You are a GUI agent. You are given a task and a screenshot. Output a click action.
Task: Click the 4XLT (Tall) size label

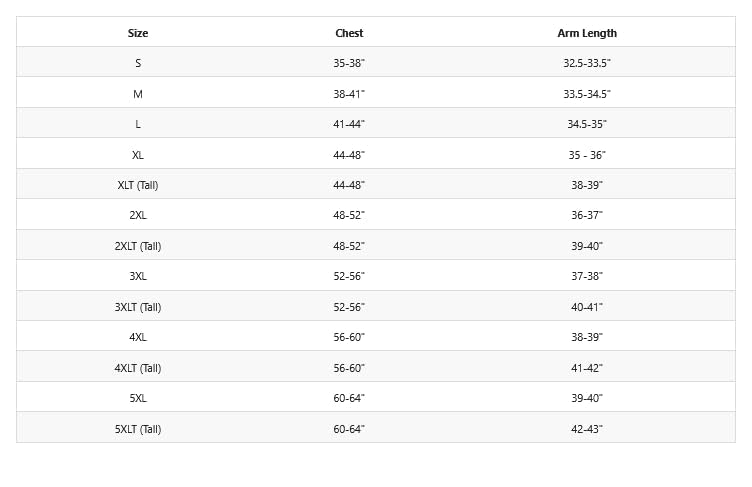tap(138, 368)
